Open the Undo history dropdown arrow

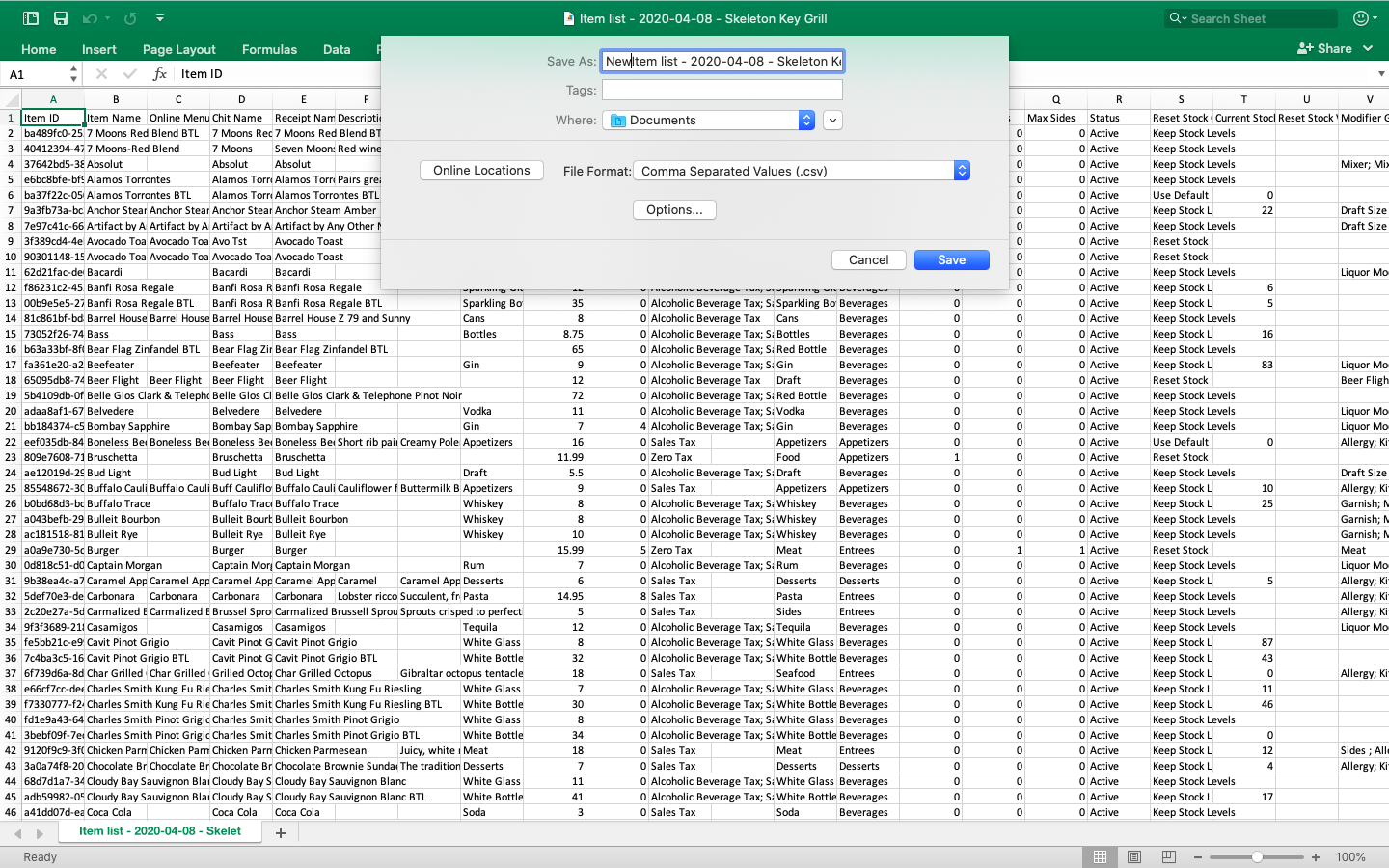(x=106, y=18)
